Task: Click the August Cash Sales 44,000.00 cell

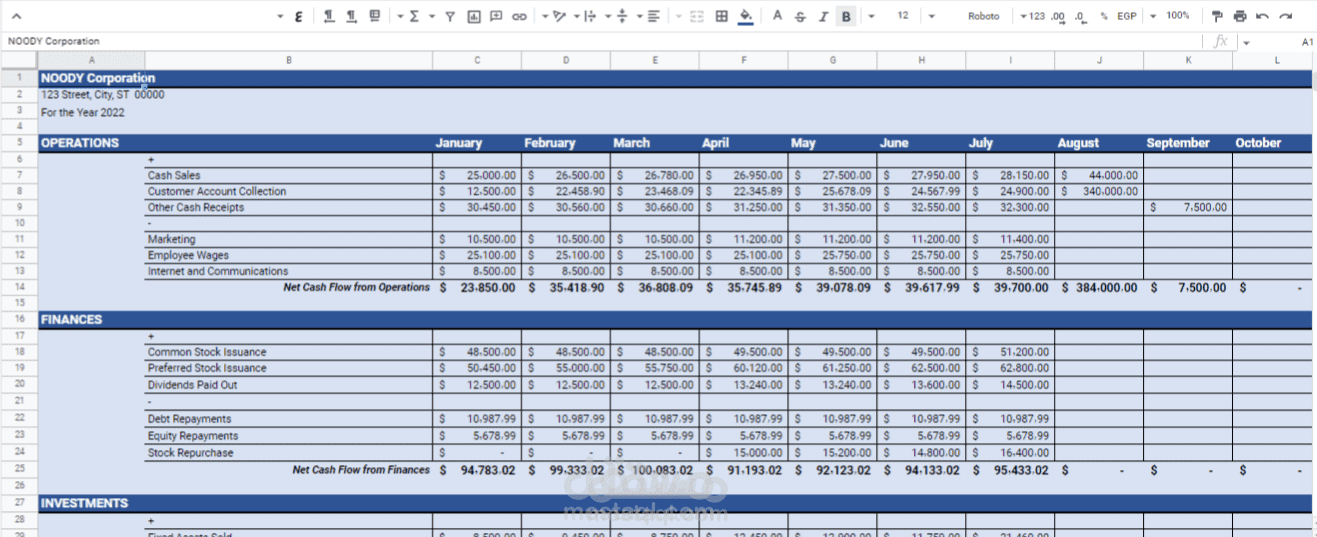Action: point(1099,175)
